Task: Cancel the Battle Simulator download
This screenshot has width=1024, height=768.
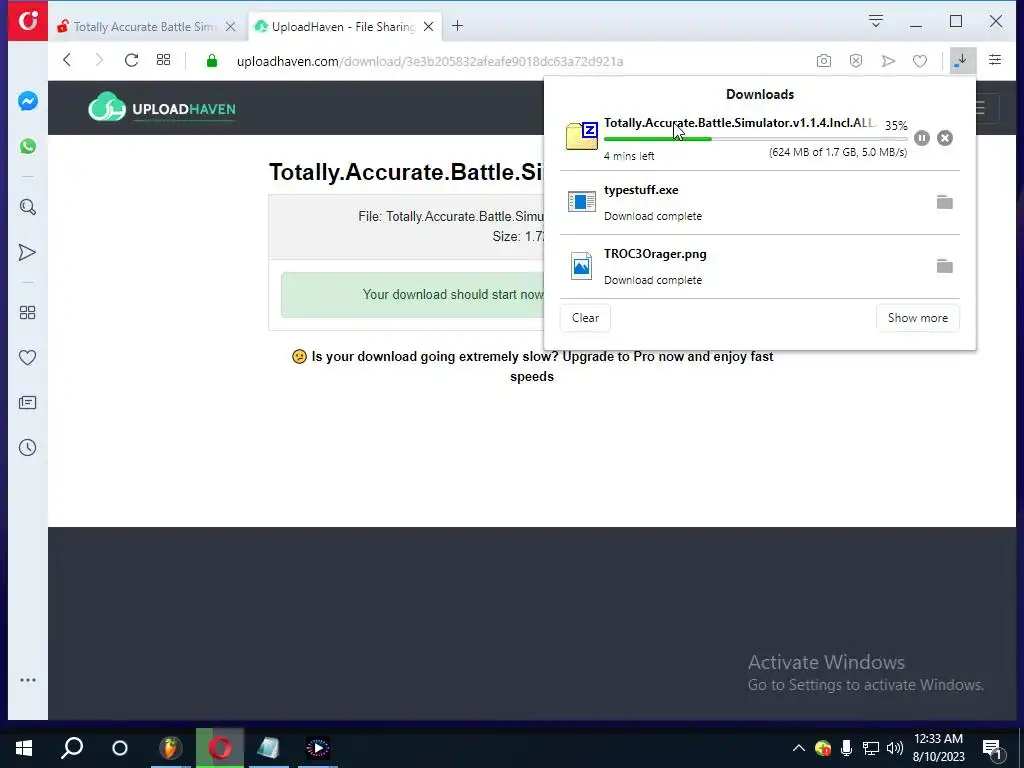Action: click(944, 138)
